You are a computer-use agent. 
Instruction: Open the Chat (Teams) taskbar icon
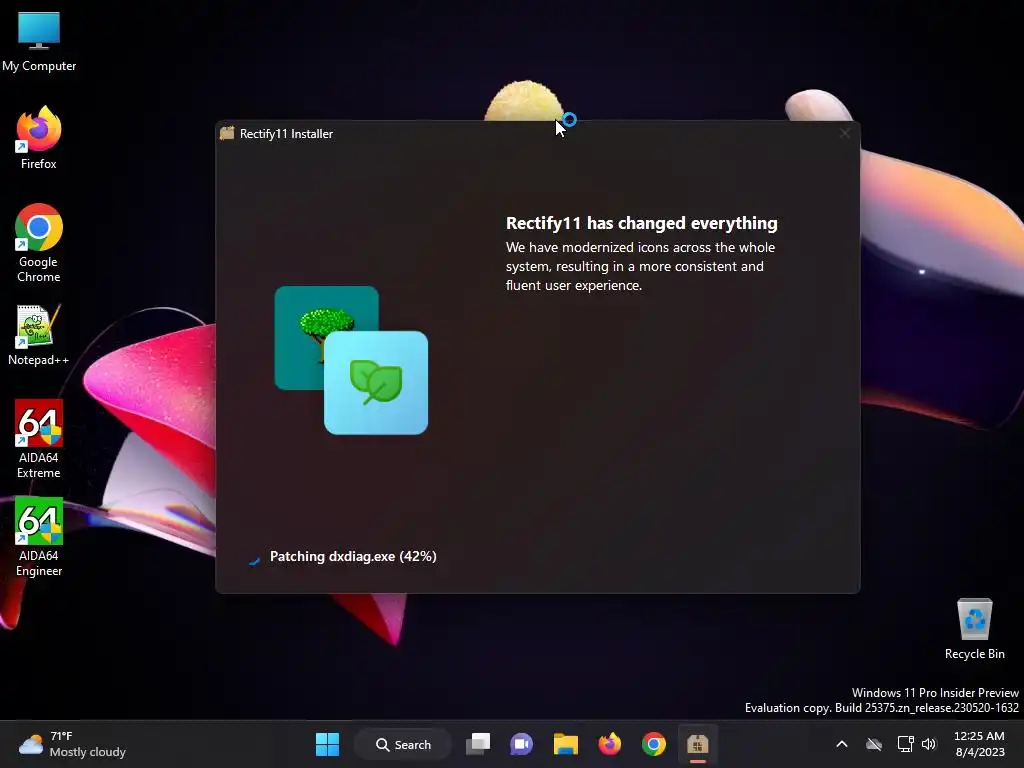(x=521, y=744)
